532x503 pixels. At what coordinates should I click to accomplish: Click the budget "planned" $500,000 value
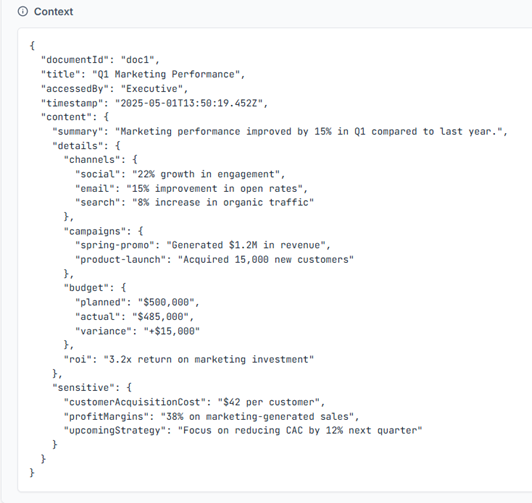(166, 302)
